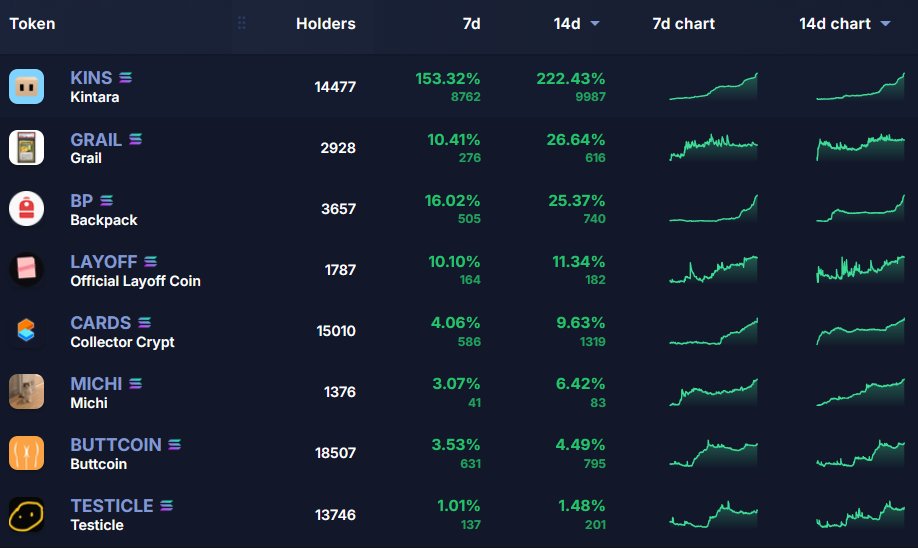
Task: Open the TESTICLE token link
Action: (112, 505)
